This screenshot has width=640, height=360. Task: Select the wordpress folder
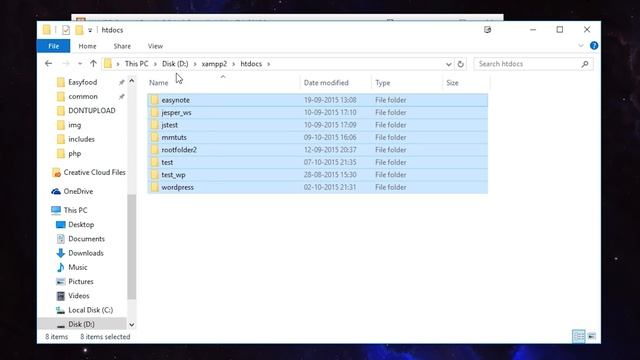coord(318,187)
